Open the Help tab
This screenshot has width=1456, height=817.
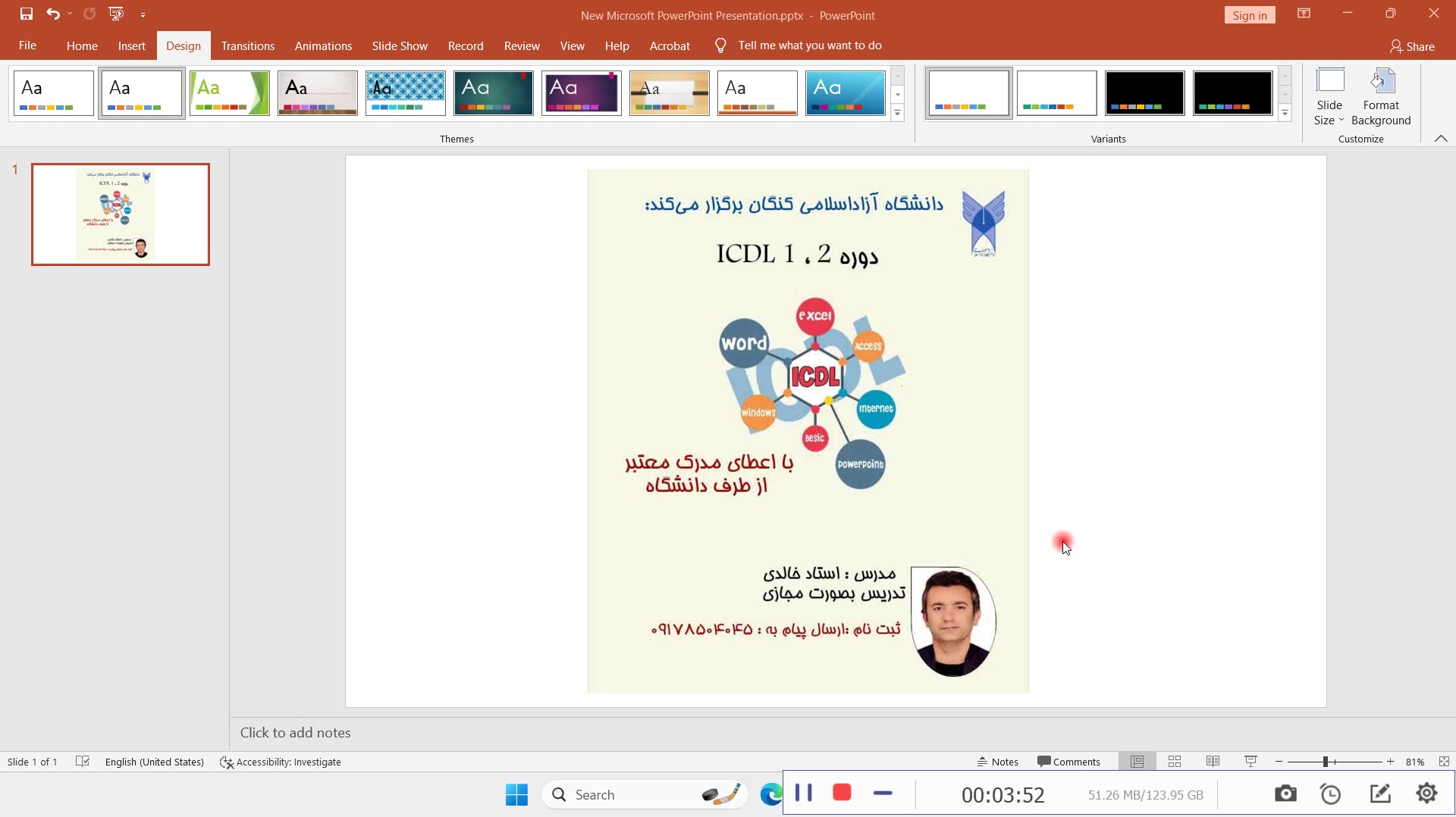pos(617,45)
